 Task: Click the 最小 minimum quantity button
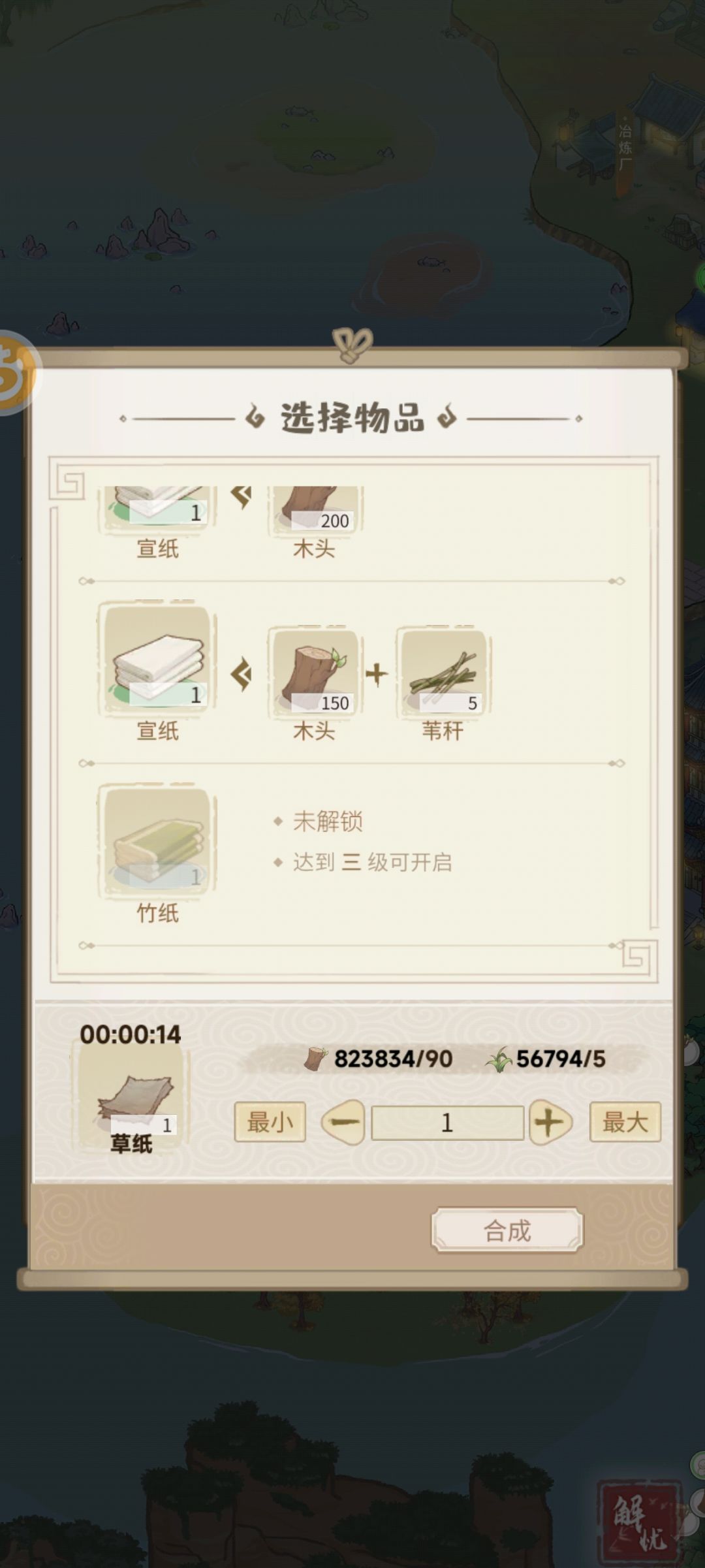click(270, 1122)
